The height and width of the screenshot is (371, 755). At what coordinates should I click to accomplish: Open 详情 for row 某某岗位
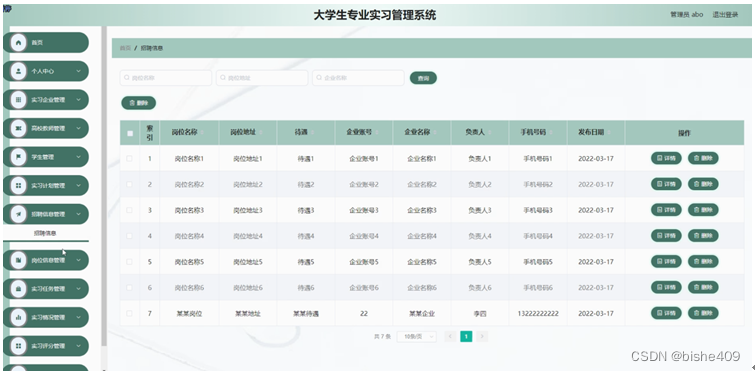click(x=666, y=313)
